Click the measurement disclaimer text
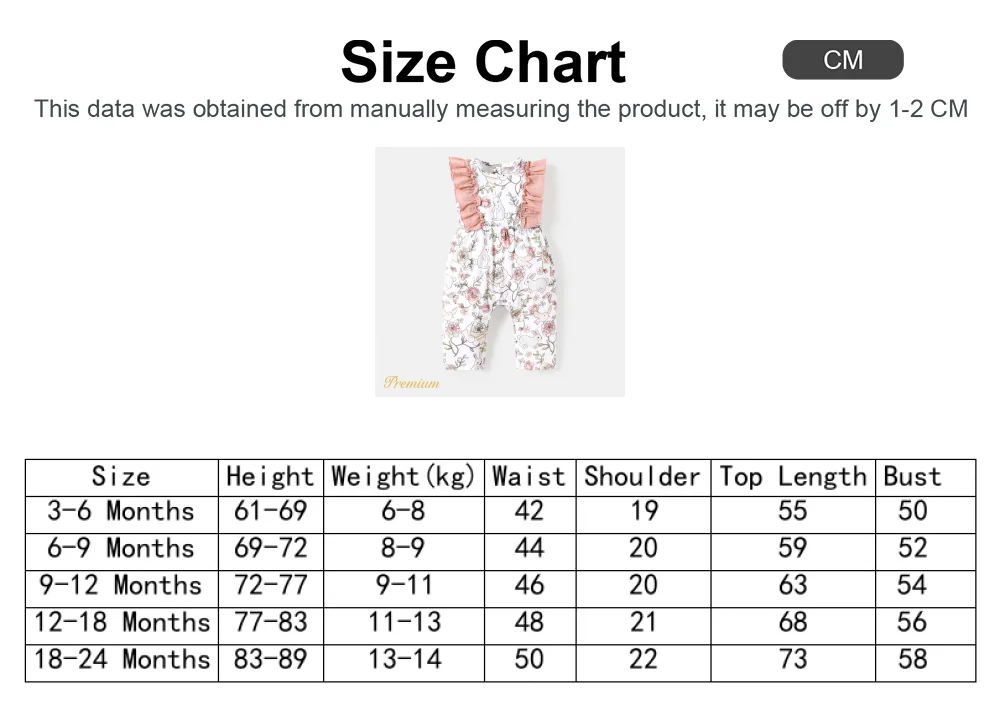The image size is (1000, 706). tap(501, 109)
